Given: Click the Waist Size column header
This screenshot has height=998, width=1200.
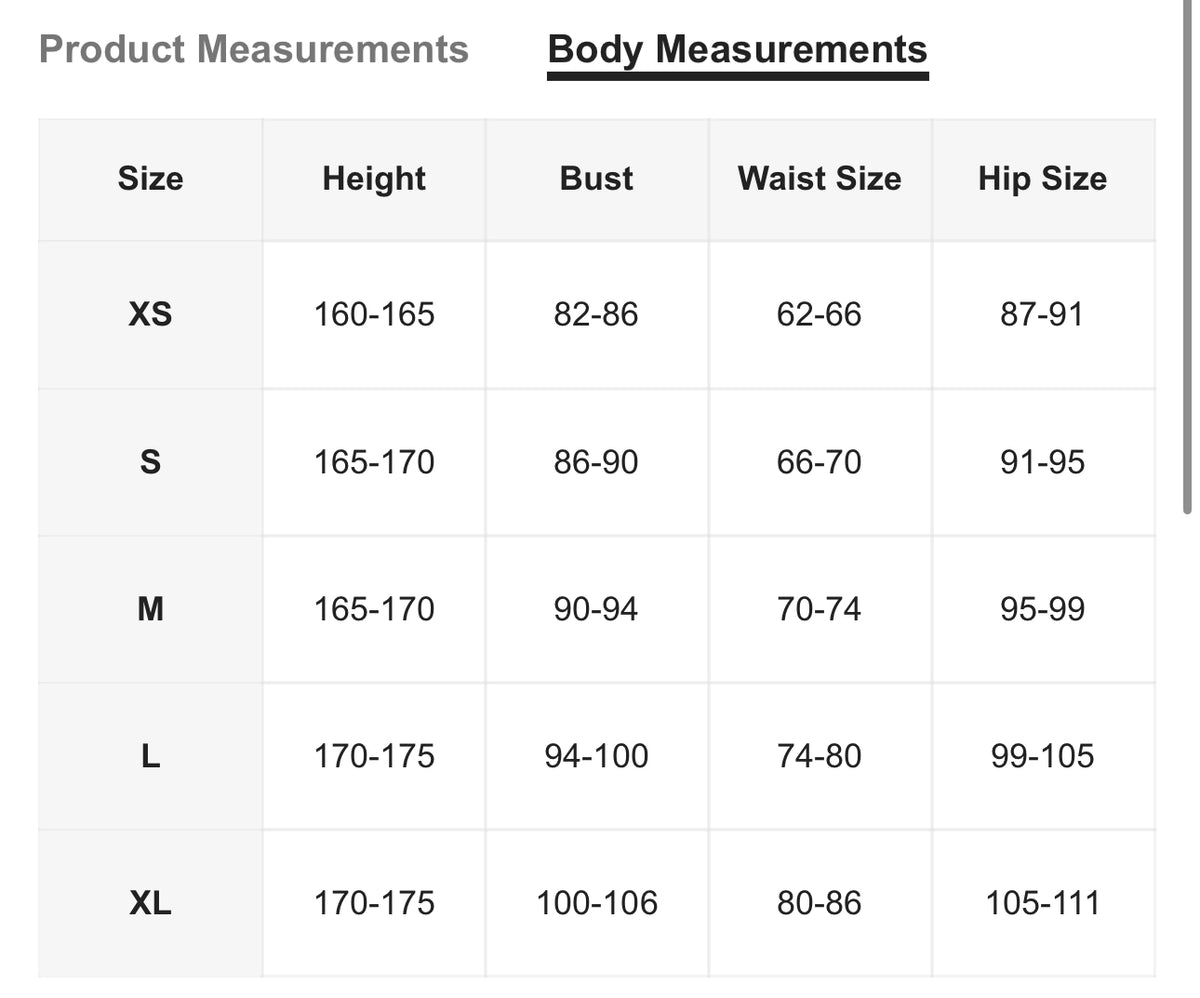Looking at the screenshot, I should pos(819,179).
